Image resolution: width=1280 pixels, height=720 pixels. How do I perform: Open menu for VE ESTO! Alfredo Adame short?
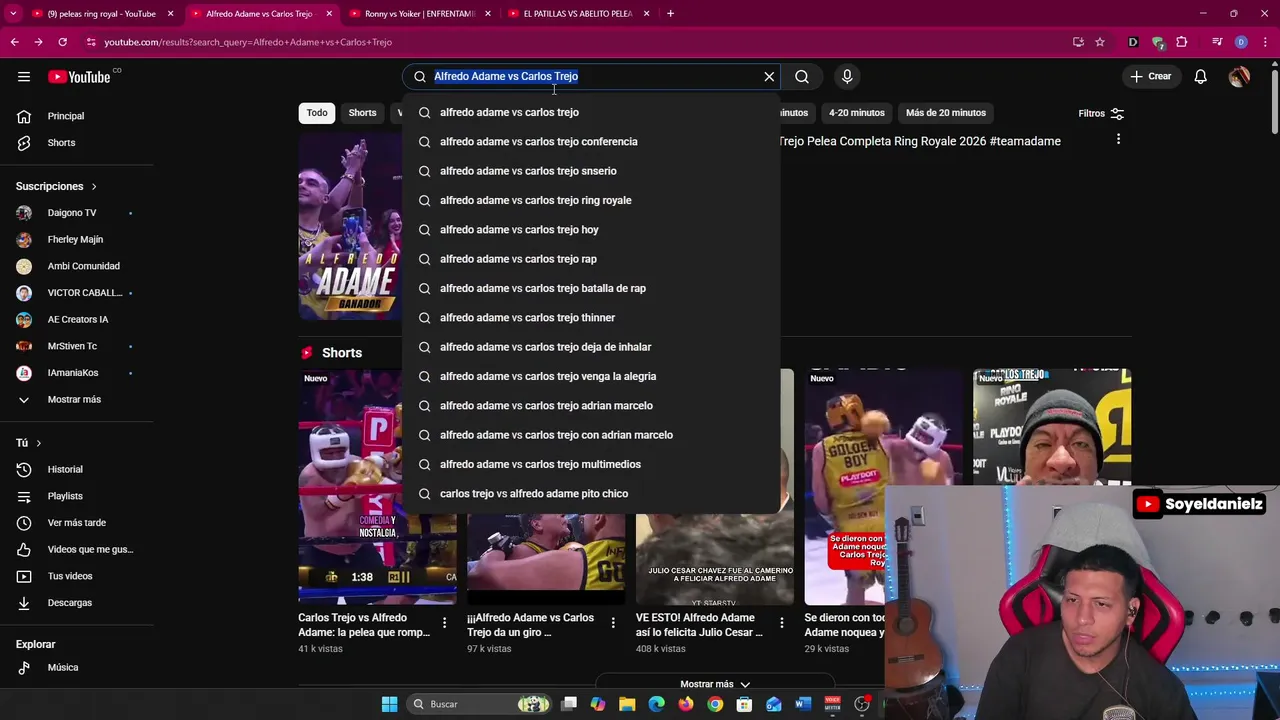[x=782, y=623]
